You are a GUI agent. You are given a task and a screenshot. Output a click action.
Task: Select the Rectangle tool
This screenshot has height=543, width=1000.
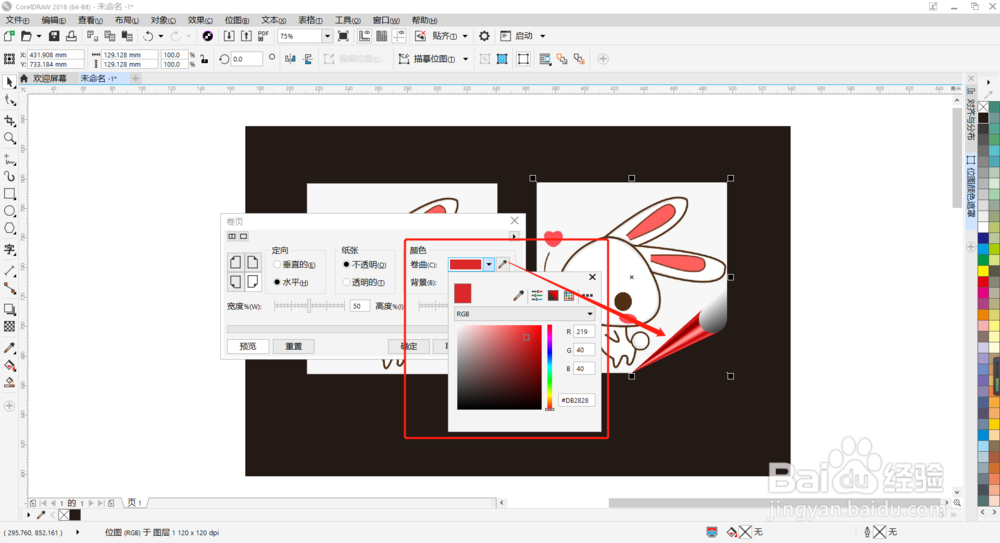tap(10, 193)
